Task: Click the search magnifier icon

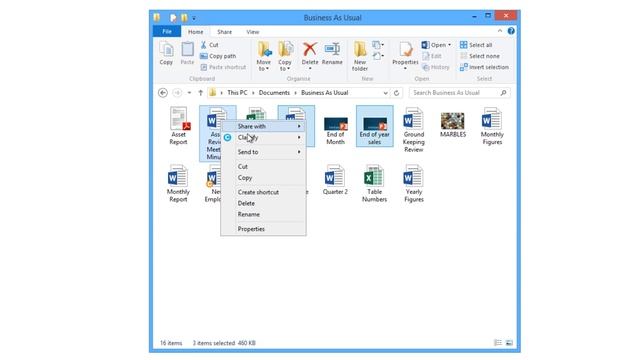Action: click(x=504, y=93)
